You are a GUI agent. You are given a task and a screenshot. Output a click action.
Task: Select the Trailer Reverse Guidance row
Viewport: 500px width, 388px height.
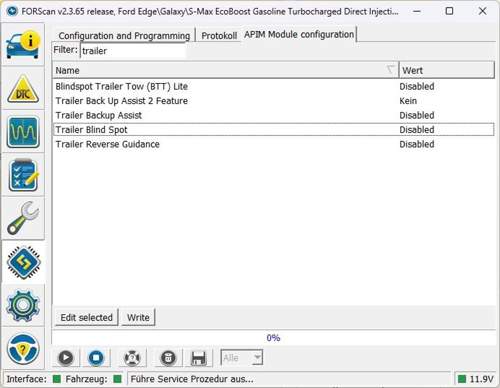click(x=273, y=144)
